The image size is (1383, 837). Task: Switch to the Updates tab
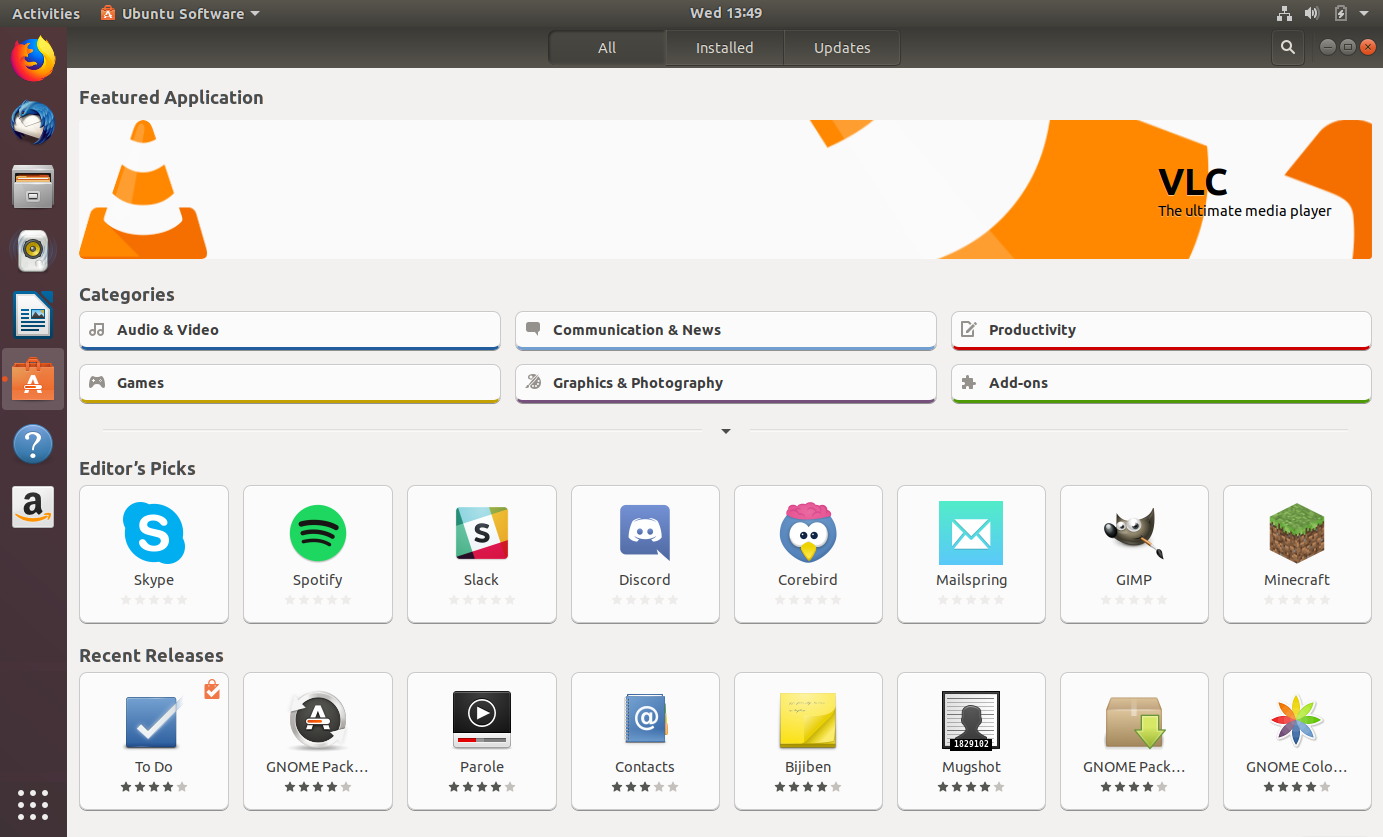(841, 47)
